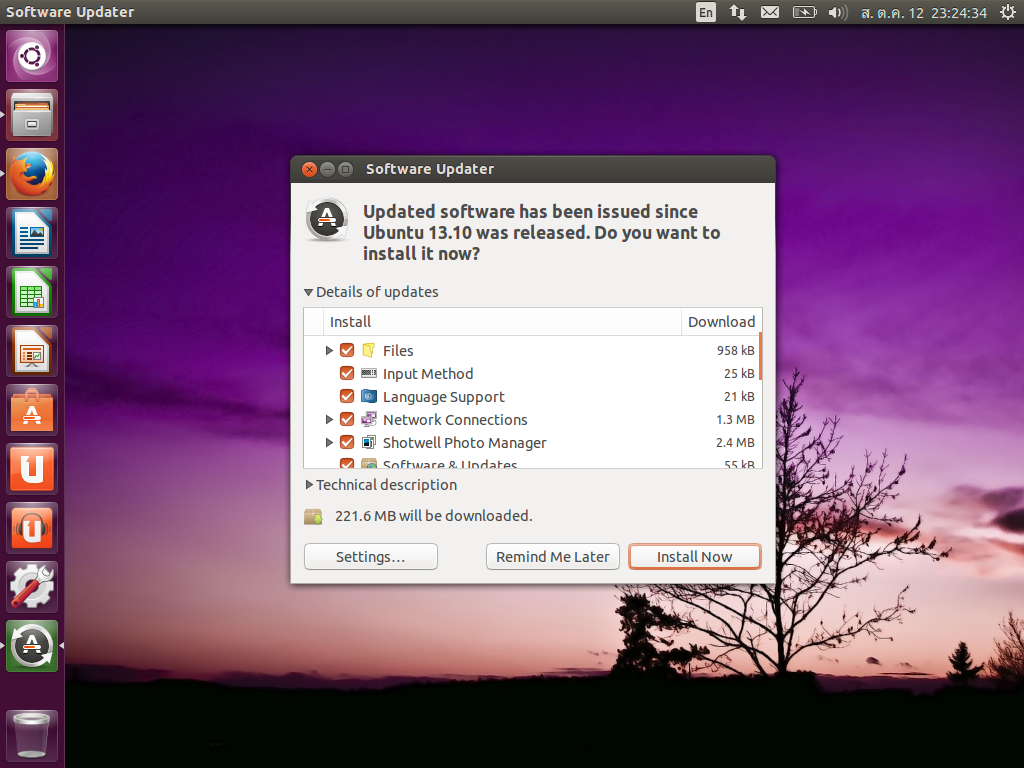Uncheck the Network Connections update checkbox

[x=347, y=419]
